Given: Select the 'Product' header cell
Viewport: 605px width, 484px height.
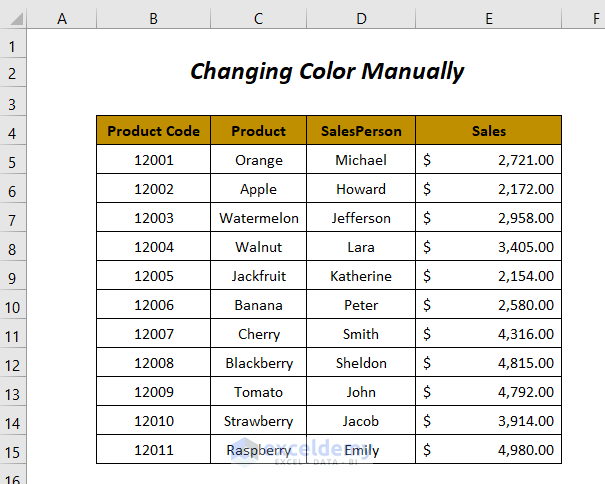Looking at the screenshot, I should (x=259, y=130).
